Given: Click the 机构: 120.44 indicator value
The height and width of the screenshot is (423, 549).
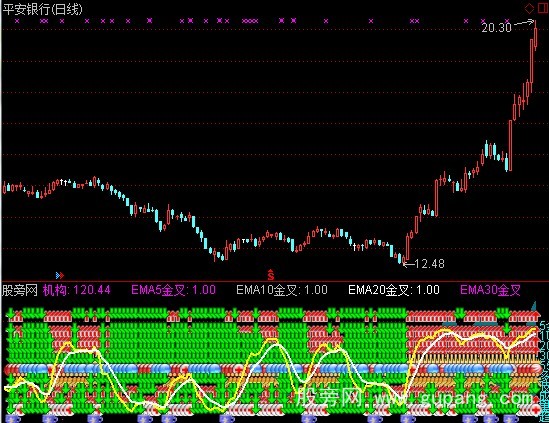Looking at the screenshot, I should point(77,290).
